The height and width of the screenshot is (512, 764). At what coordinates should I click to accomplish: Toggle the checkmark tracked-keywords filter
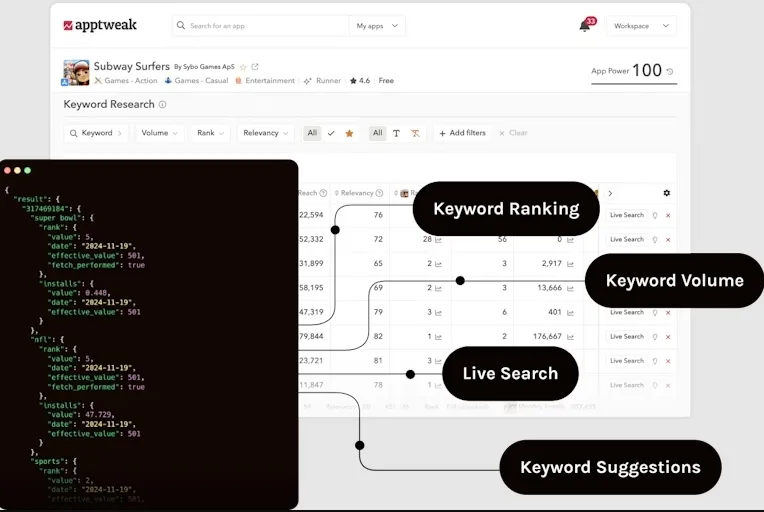click(x=331, y=133)
